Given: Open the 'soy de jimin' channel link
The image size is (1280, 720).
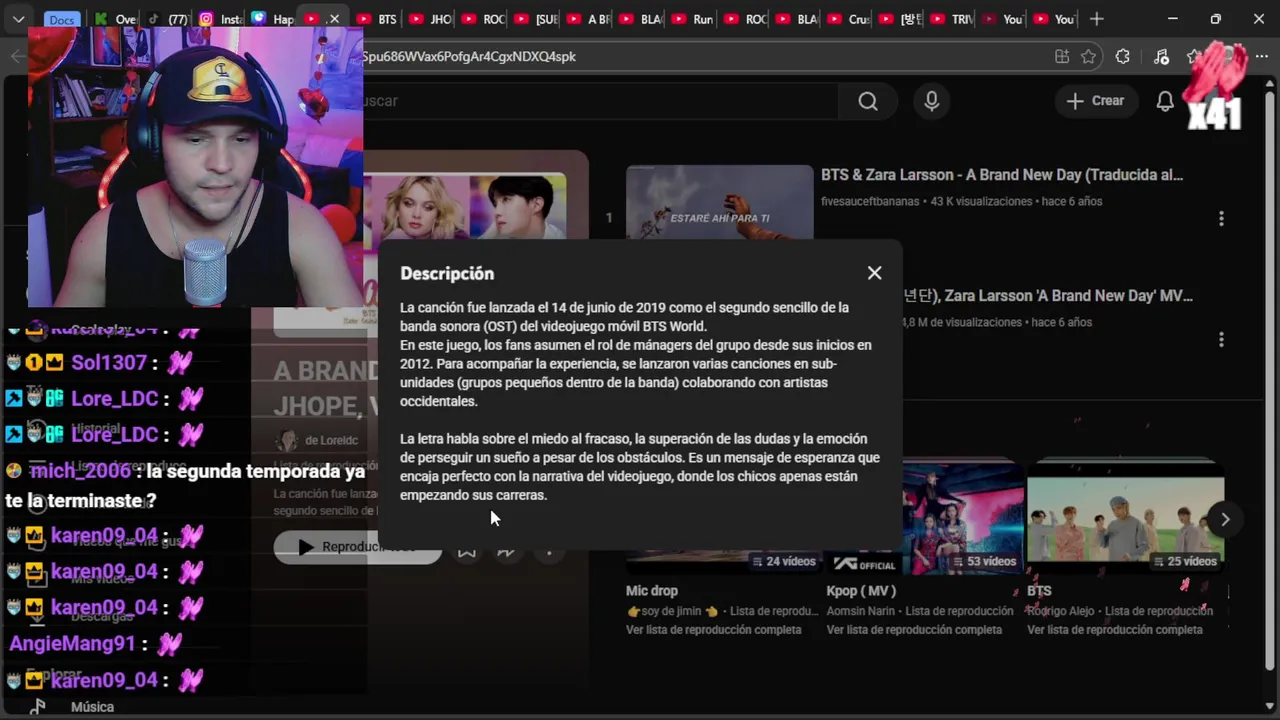Looking at the screenshot, I should click(672, 611).
